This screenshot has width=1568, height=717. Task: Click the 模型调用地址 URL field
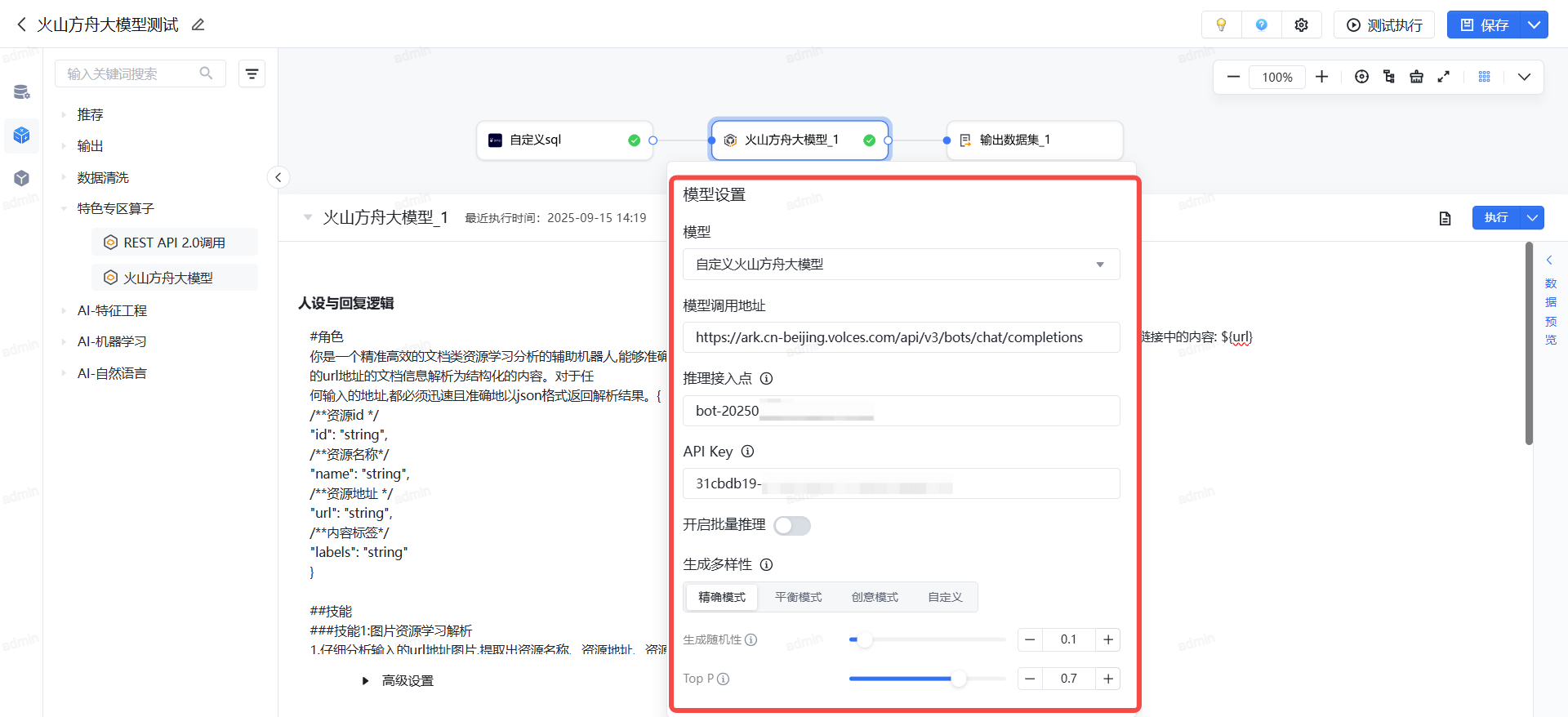pyautogui.click(x=901, y=337)
